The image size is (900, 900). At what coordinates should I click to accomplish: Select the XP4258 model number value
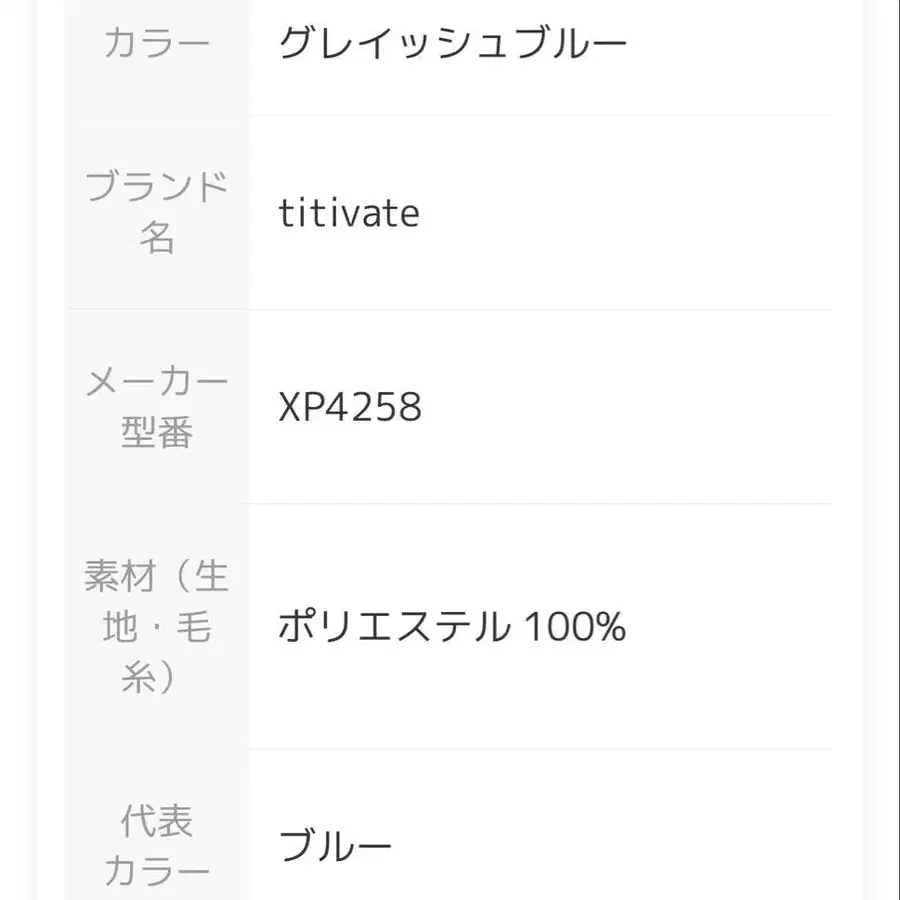[x=350, y=408]
